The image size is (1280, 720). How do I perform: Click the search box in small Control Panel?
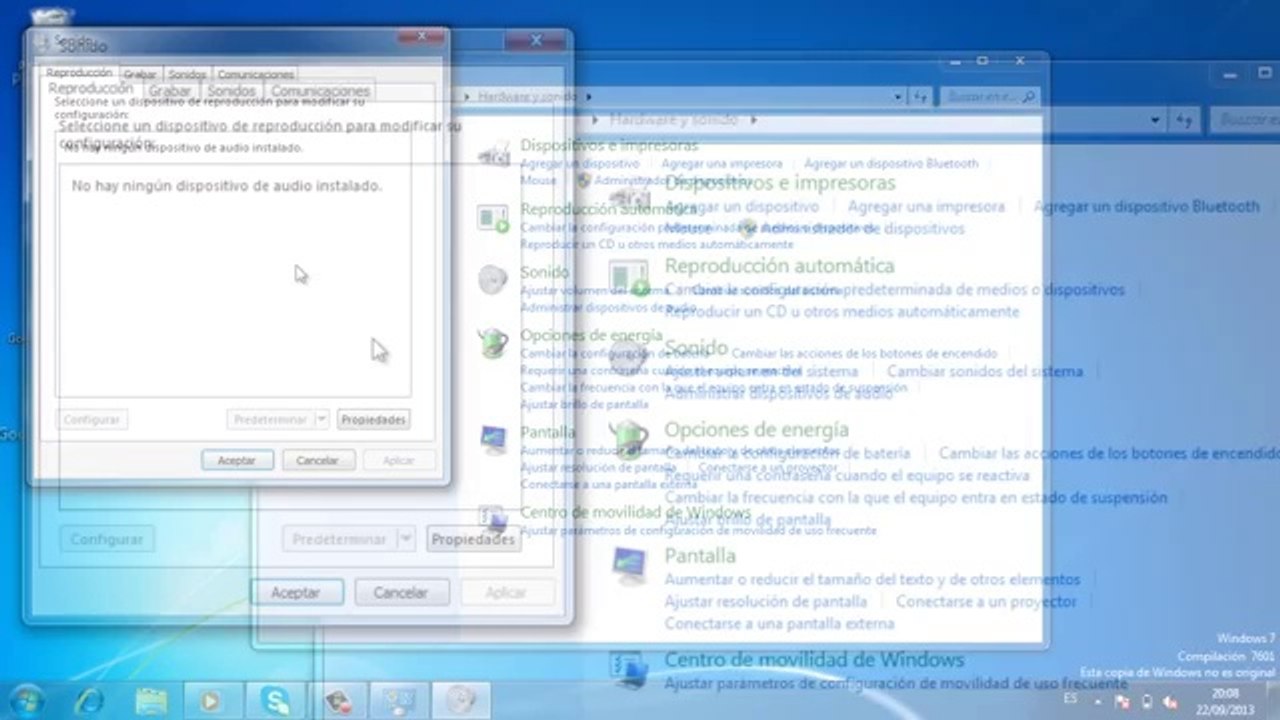[x=988, y=96]
